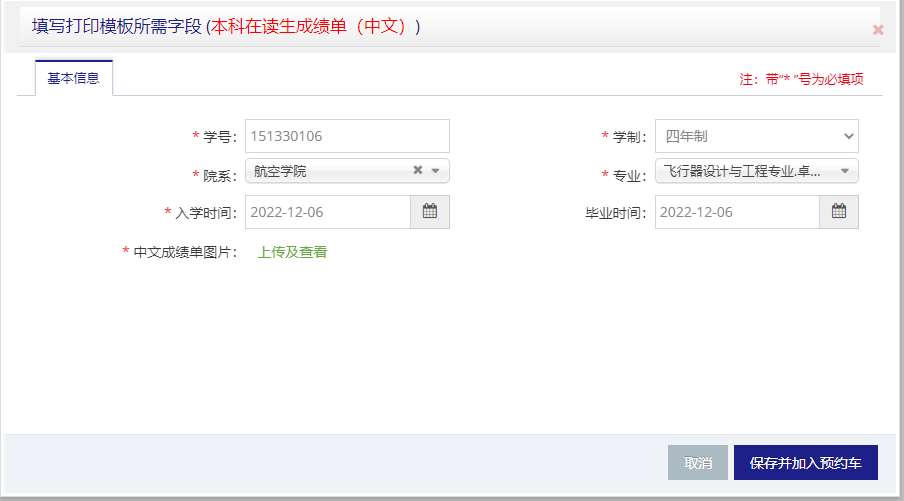
Task: Close the dialog with the top-right X
Action: (878, 30)
